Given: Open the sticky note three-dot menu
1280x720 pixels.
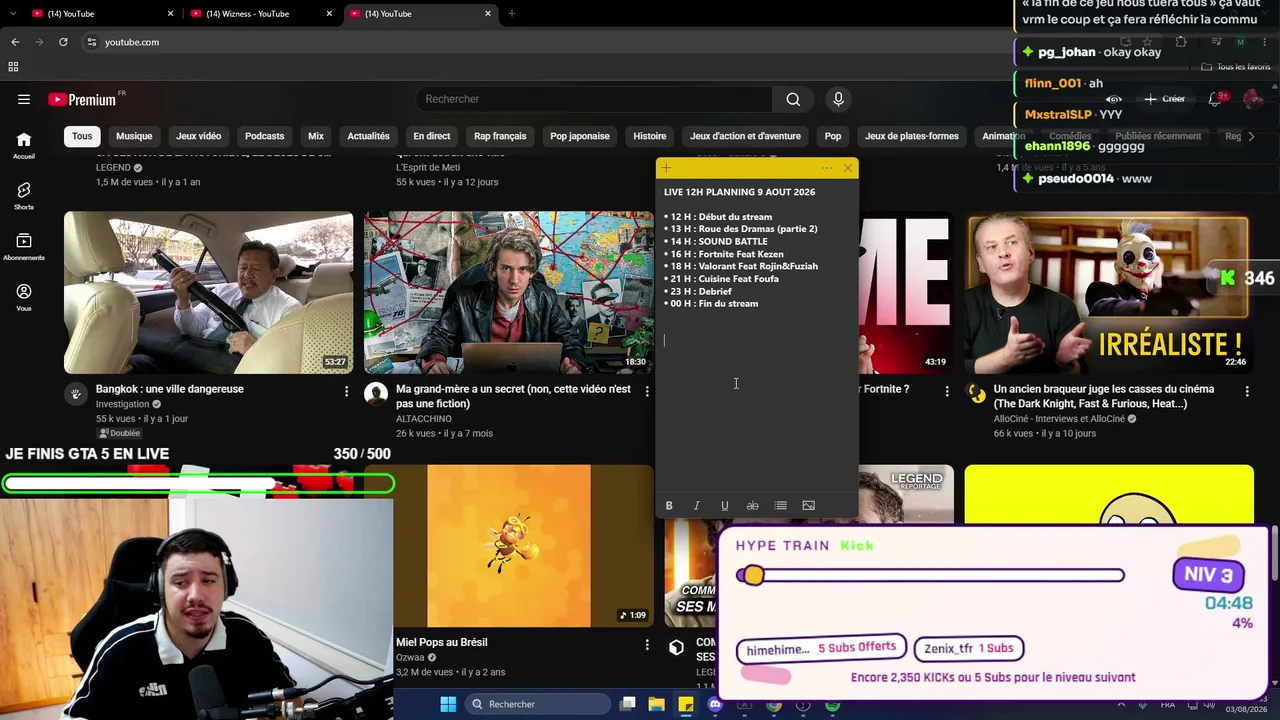Looking at the screenshot, I should coord(826,168).
